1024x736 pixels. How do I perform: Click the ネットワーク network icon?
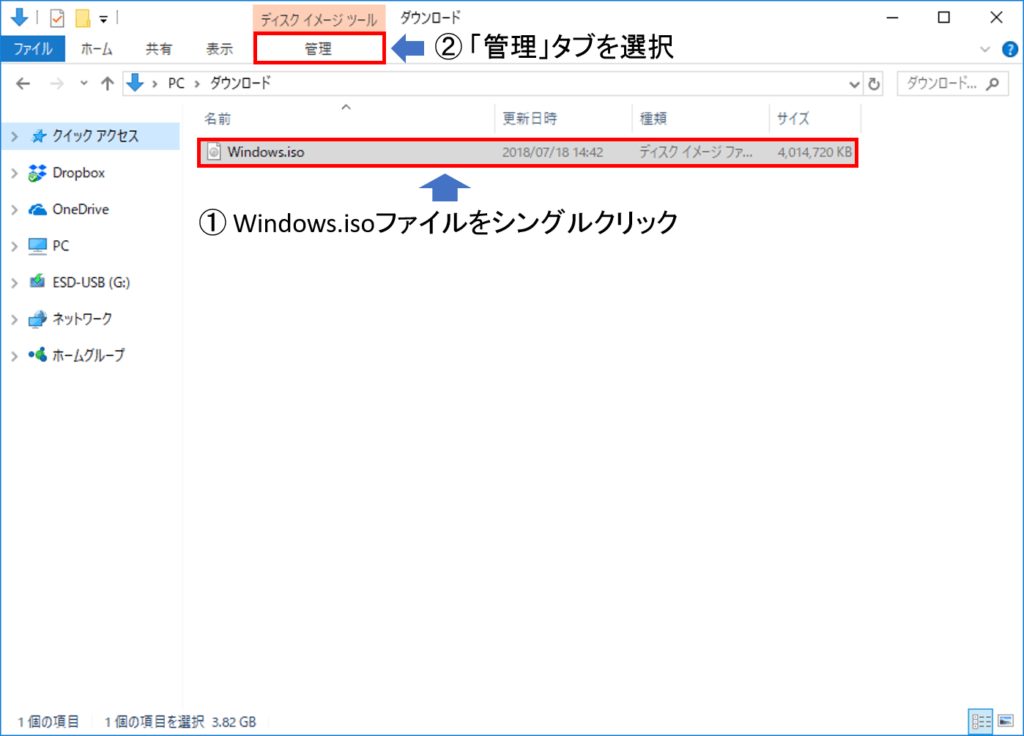(x=37, y=319)
